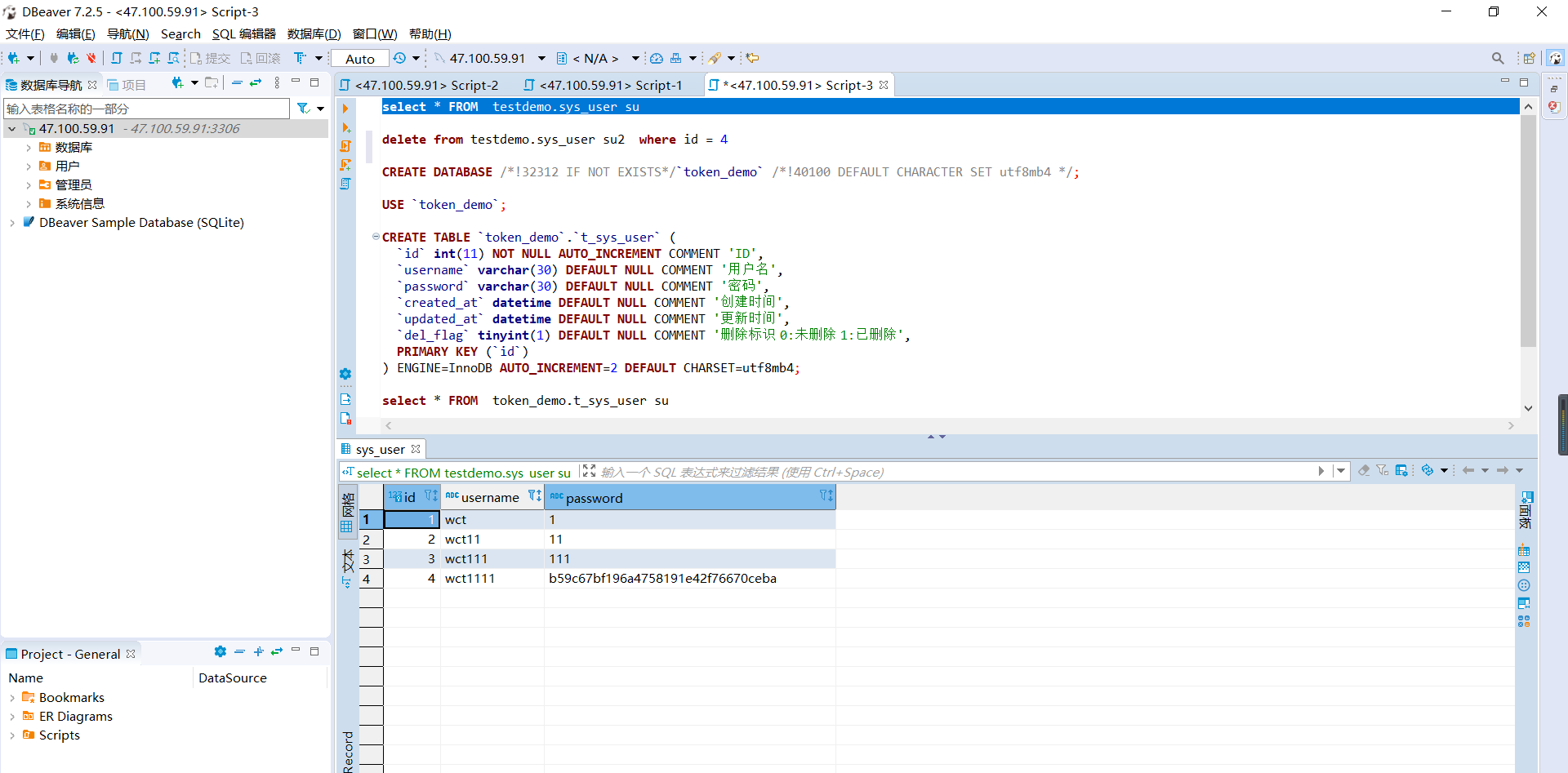Click the filter icon on password column header
This screenshot has height=773, width=1568.
click(826, 495)
